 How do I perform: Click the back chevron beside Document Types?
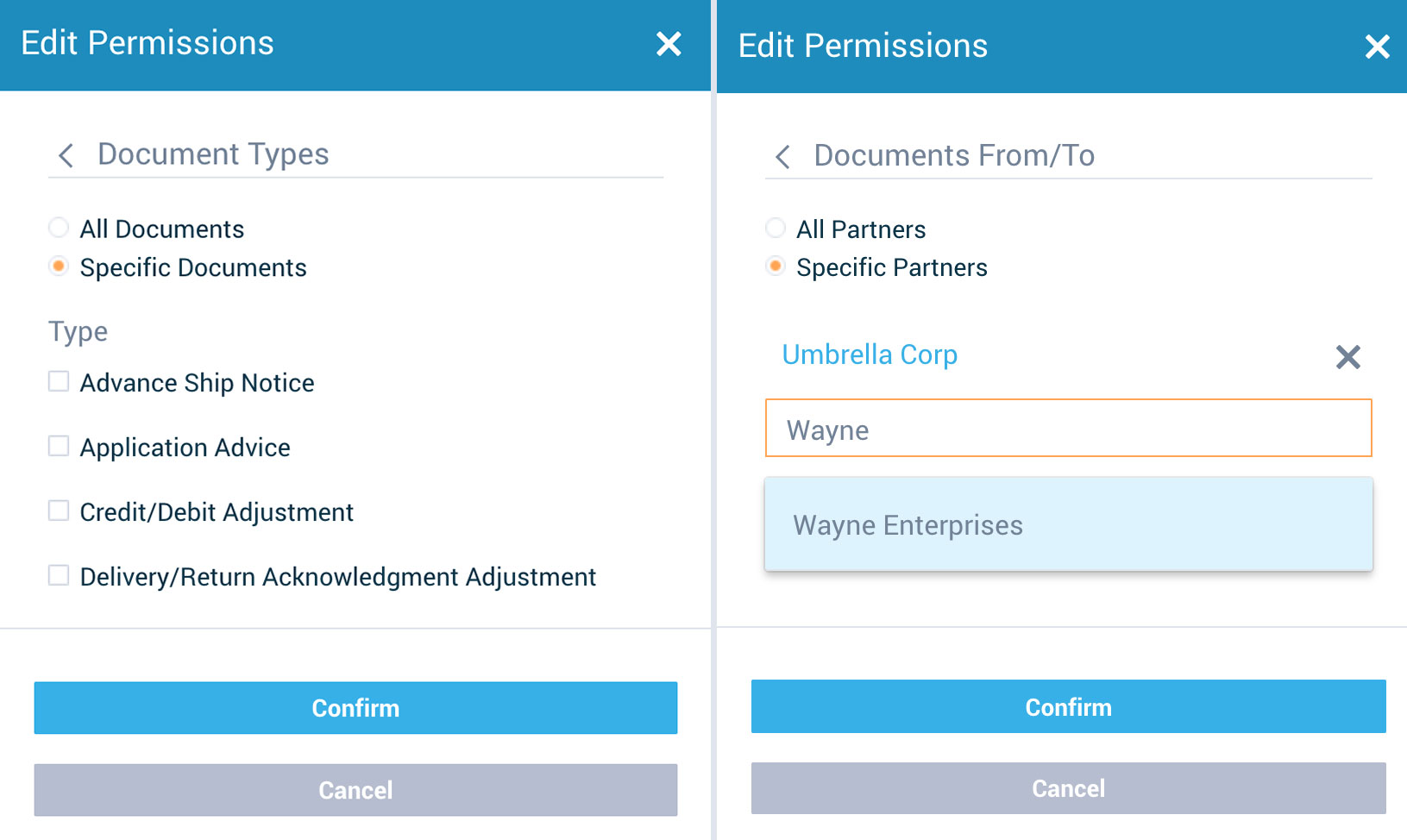[64, 155]
